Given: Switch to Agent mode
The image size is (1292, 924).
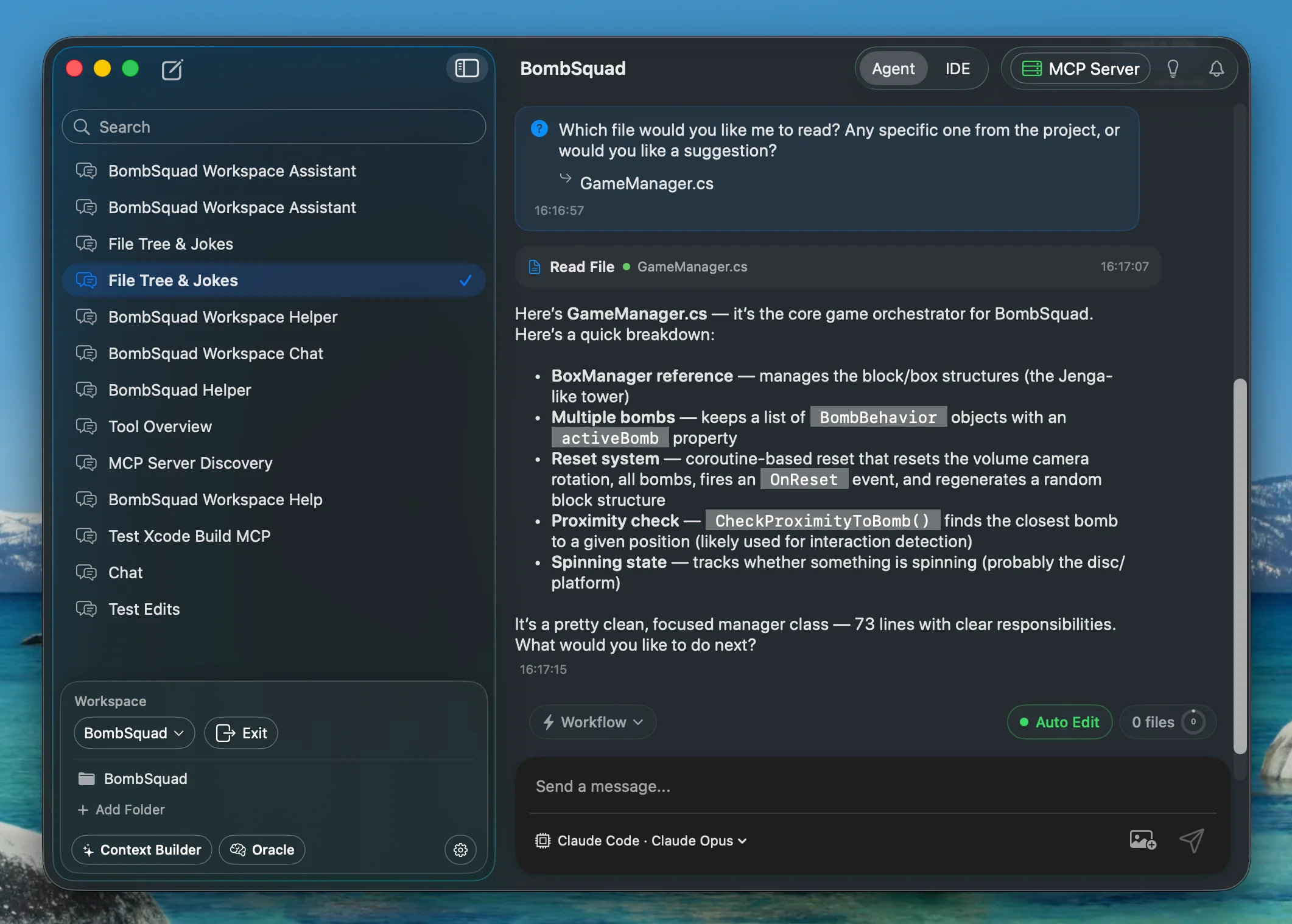Looking at the screenshot, I should (893, 69).
